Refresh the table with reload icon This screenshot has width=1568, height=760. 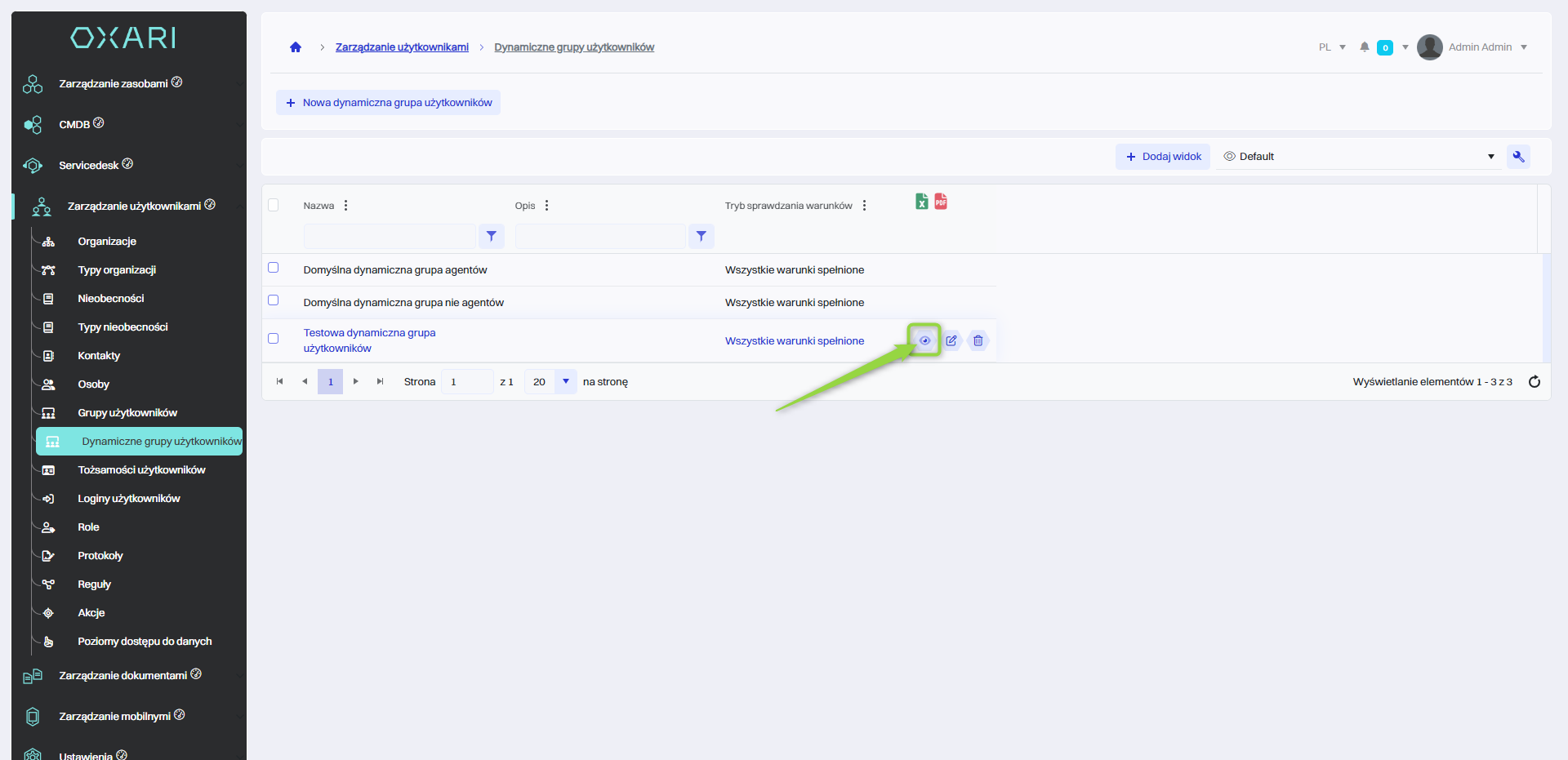pyautogui.click(x=1534, y=382)
